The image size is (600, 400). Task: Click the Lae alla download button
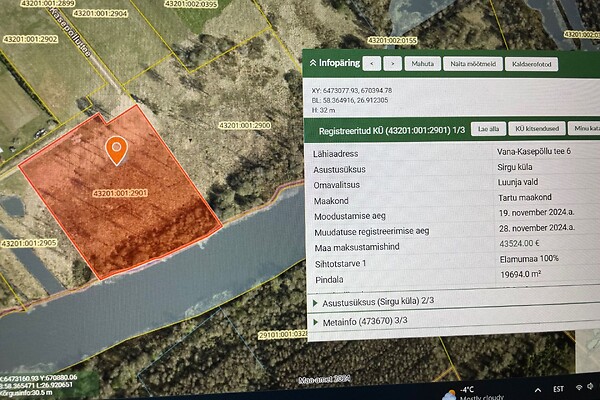489,129
